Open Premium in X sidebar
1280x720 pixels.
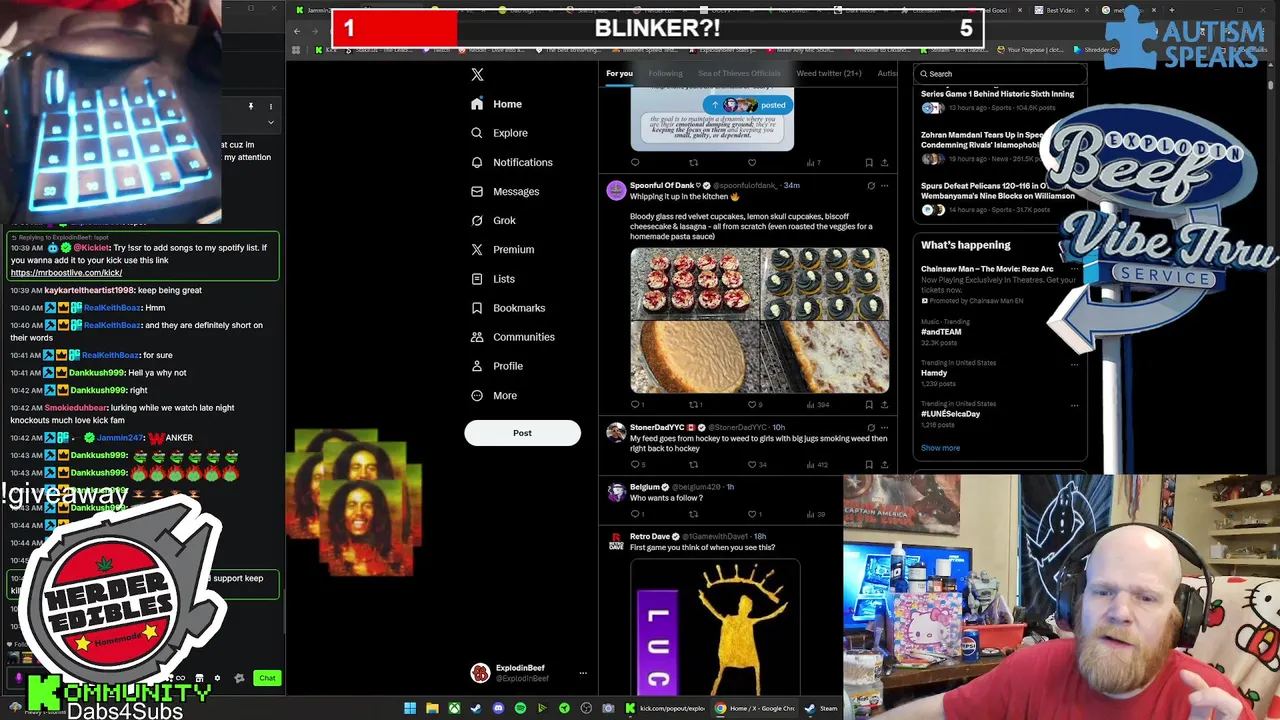click(x=502, y=249)
